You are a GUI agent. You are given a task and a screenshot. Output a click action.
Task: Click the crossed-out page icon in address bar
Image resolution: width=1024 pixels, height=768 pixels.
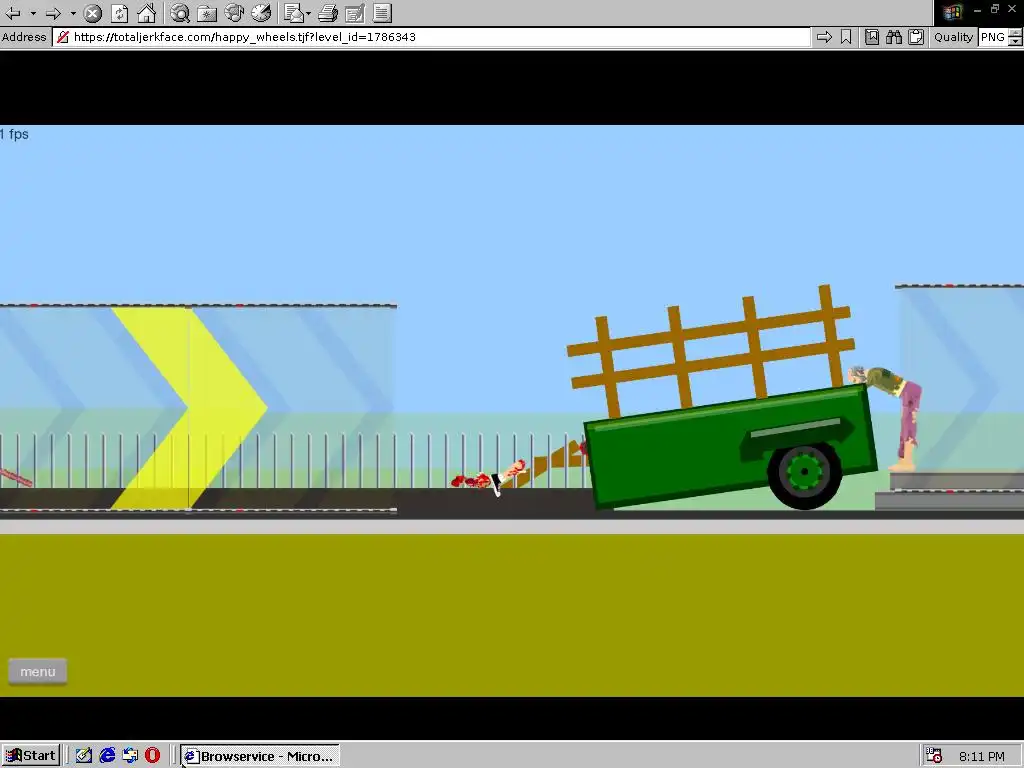click(63, 37)
